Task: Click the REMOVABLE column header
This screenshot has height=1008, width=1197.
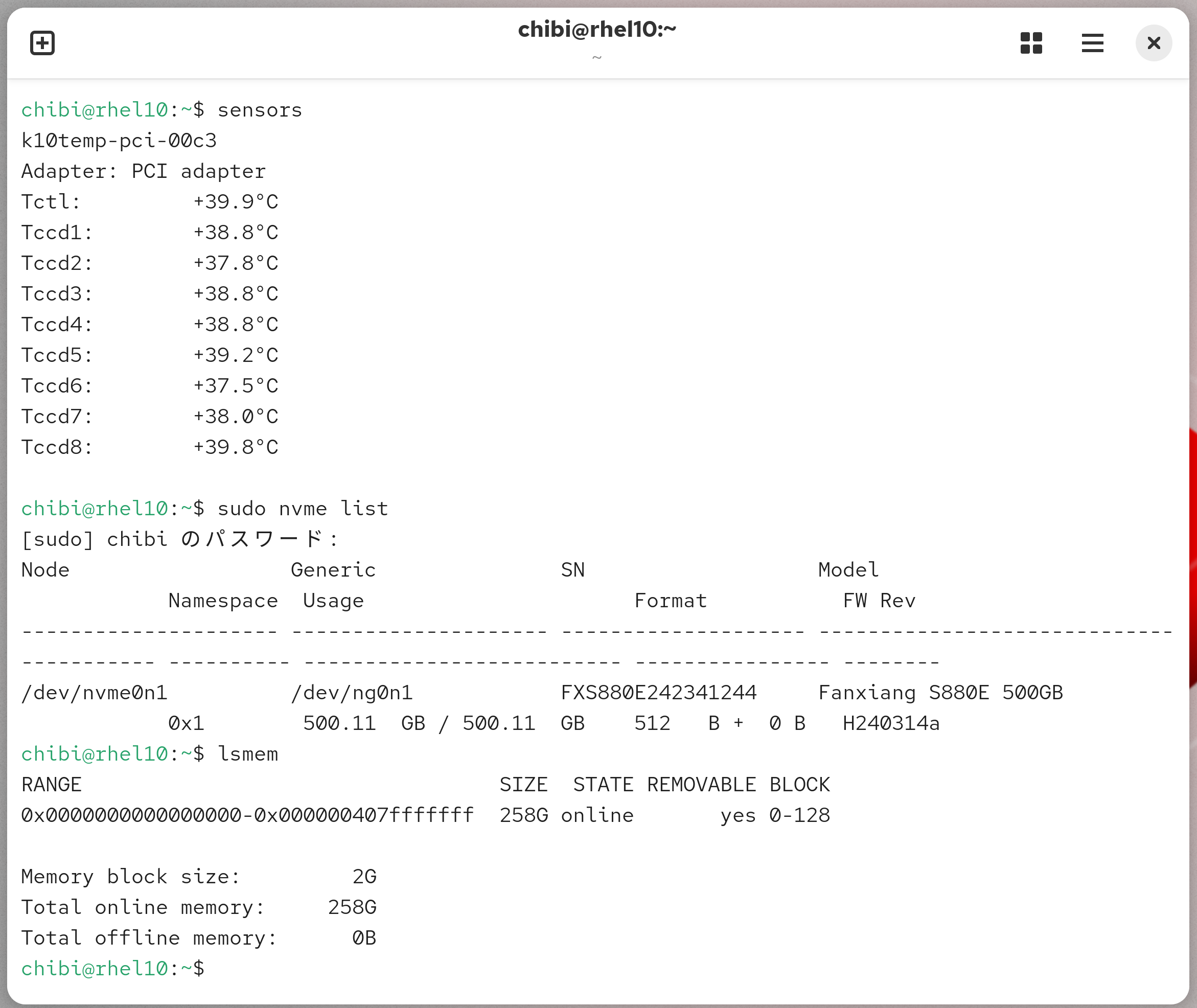Action: pyautogui.click(x=701, y=785)
